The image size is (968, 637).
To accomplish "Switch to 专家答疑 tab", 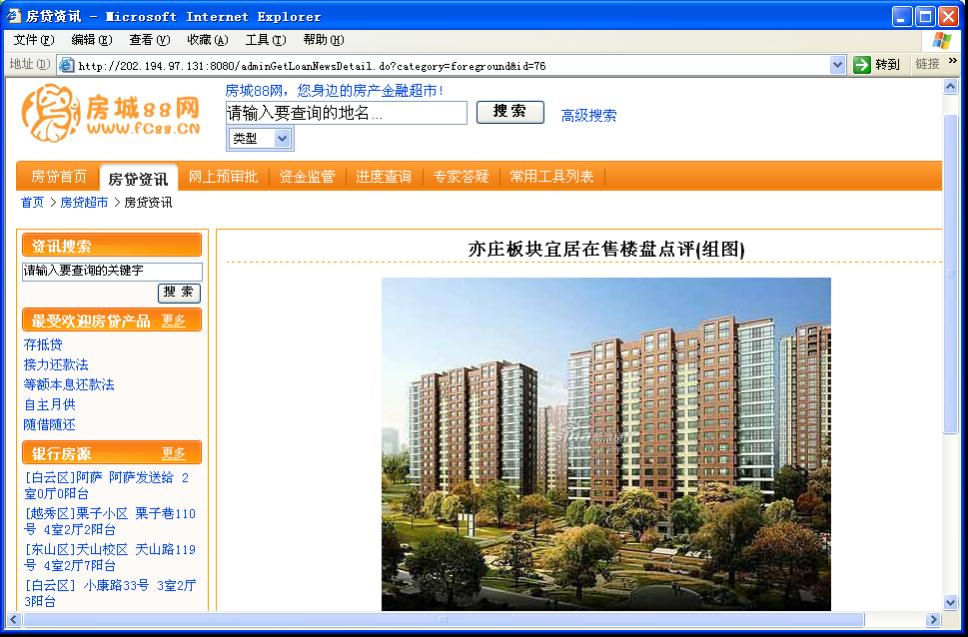I will pyautogui.click(x=461, y=177).
